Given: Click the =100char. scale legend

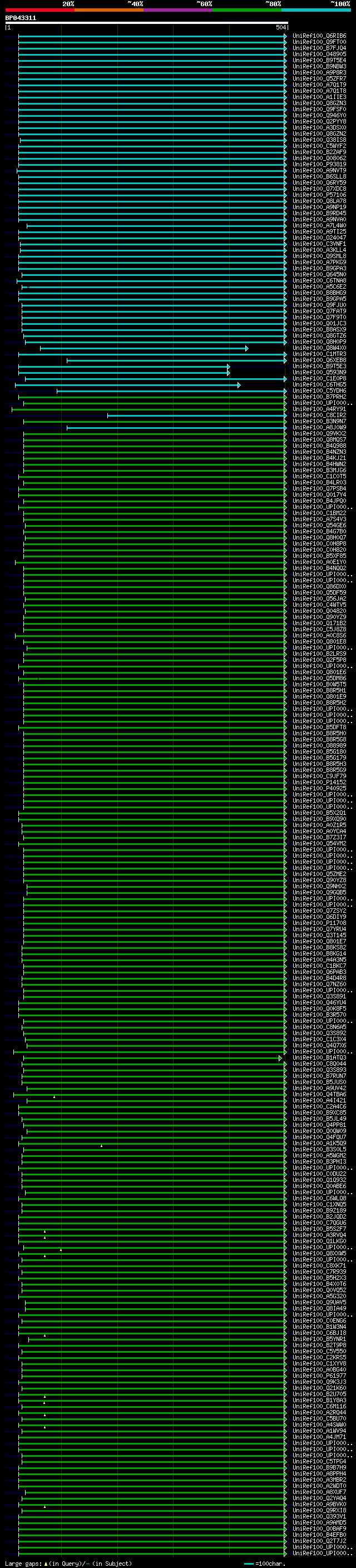Looking at the screenshot, I should click(265, 1564).
